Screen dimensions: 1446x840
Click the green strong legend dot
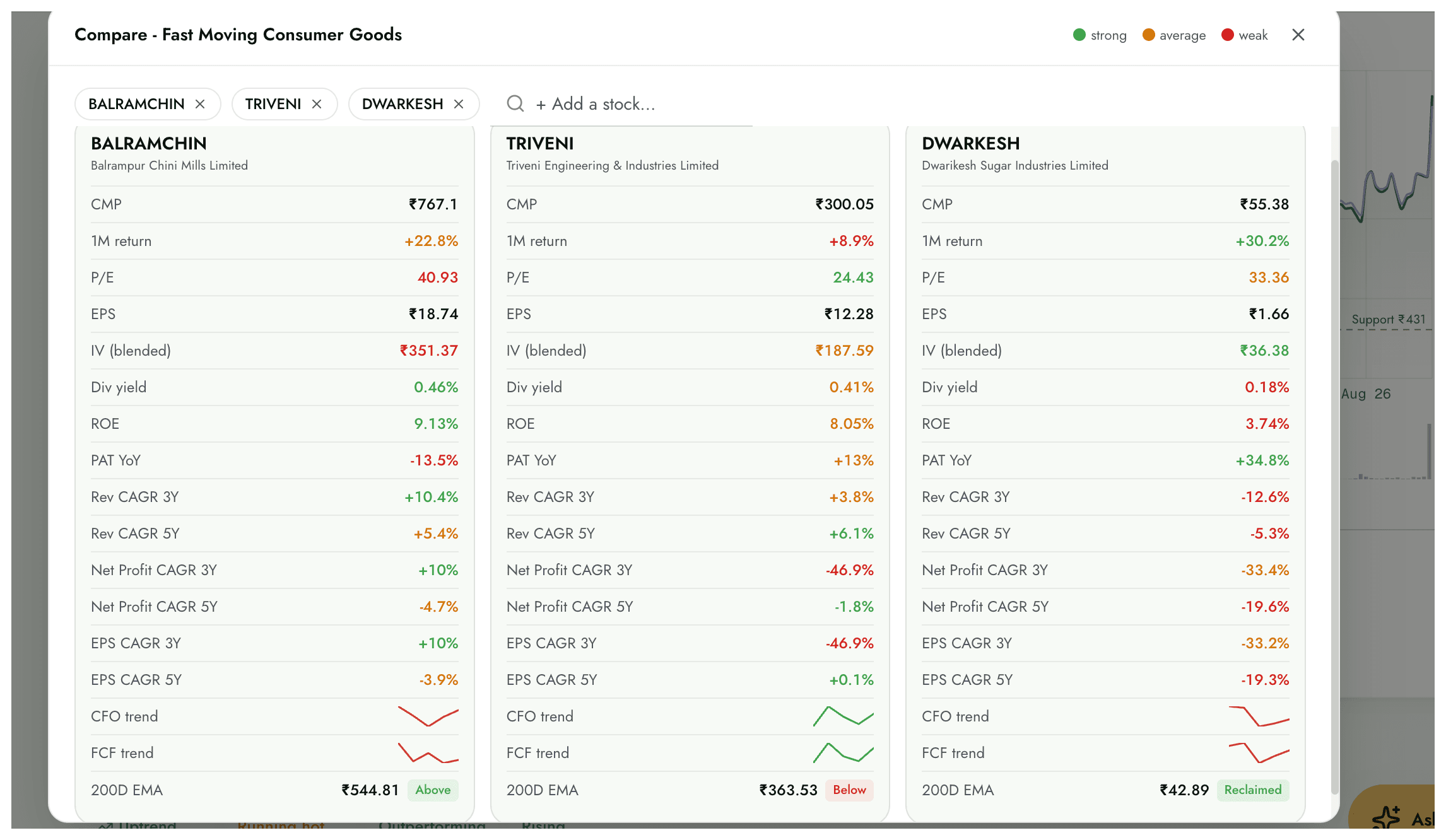click(1079, 35)
